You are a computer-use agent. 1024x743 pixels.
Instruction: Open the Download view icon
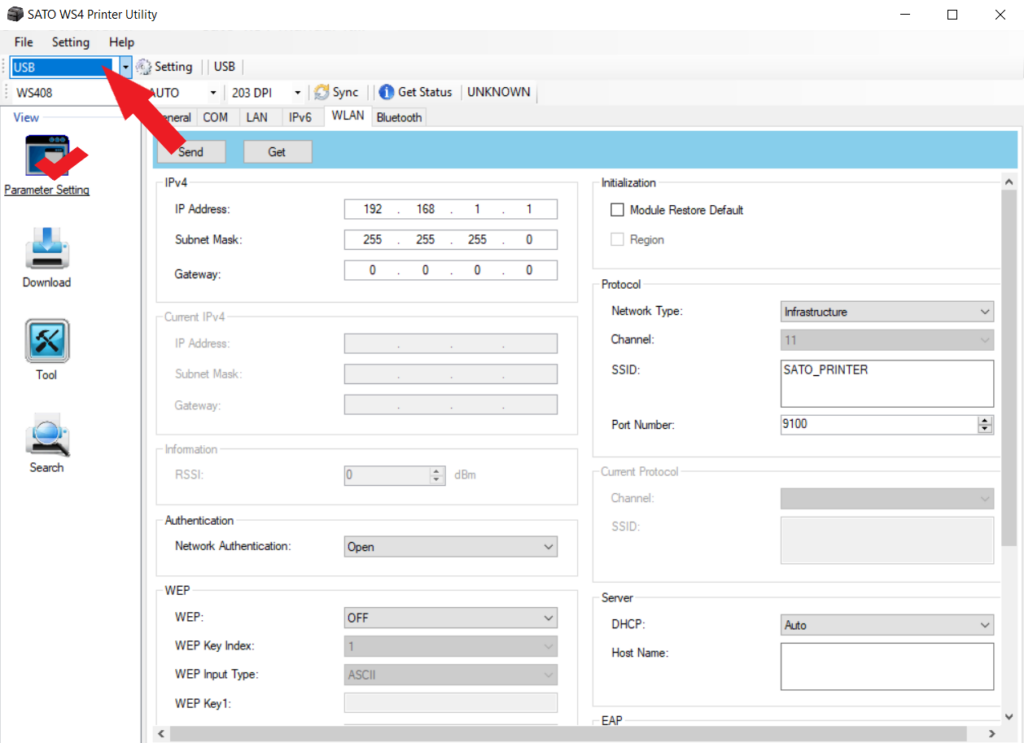click(47, 248)
